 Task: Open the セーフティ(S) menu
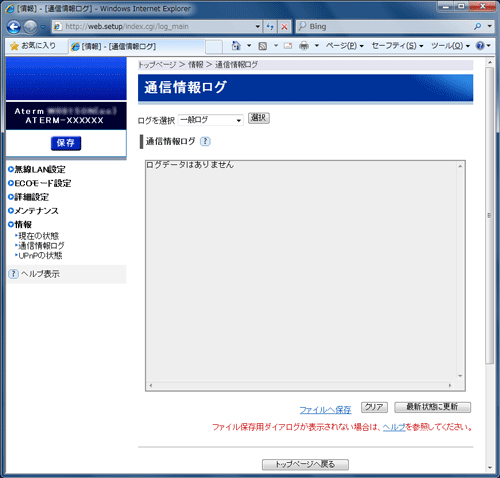pos(397,46)
